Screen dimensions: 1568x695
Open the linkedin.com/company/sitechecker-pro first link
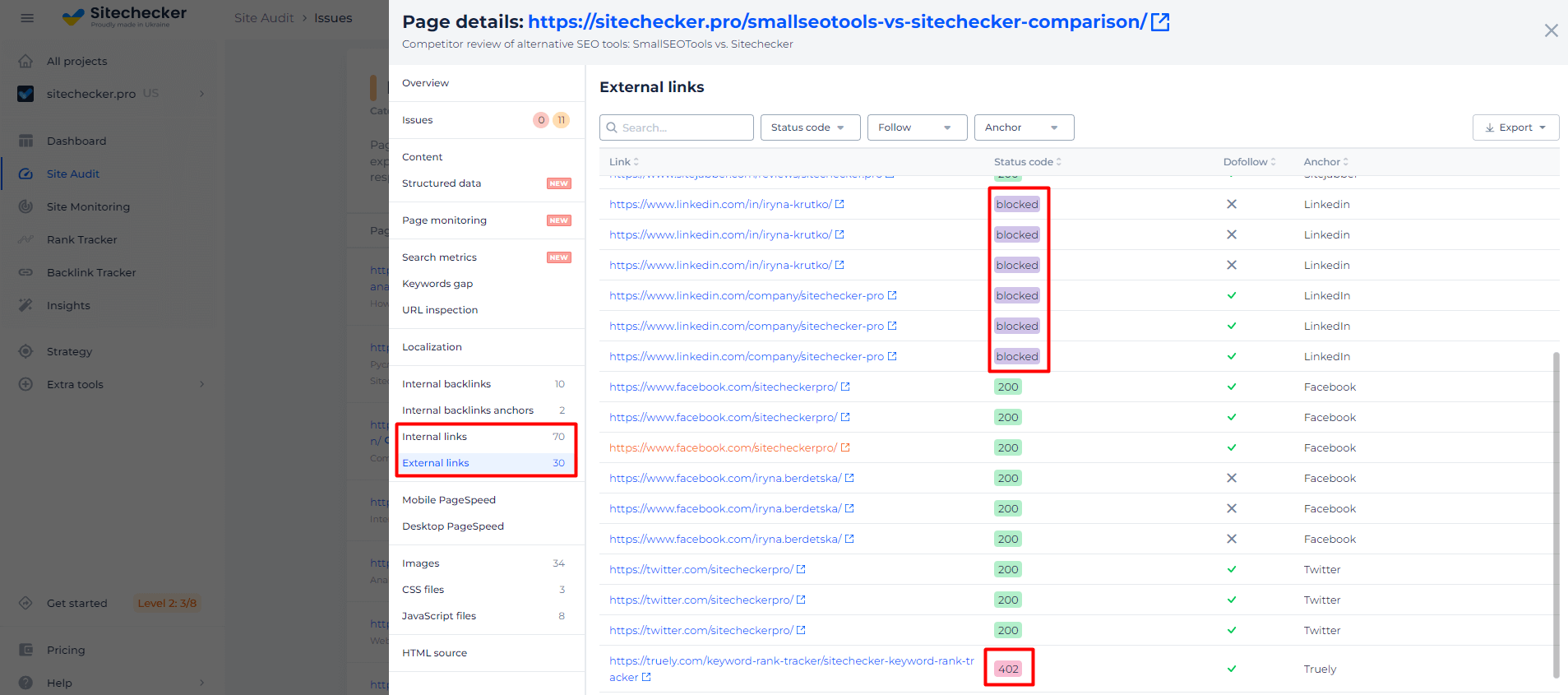[747, 295]
